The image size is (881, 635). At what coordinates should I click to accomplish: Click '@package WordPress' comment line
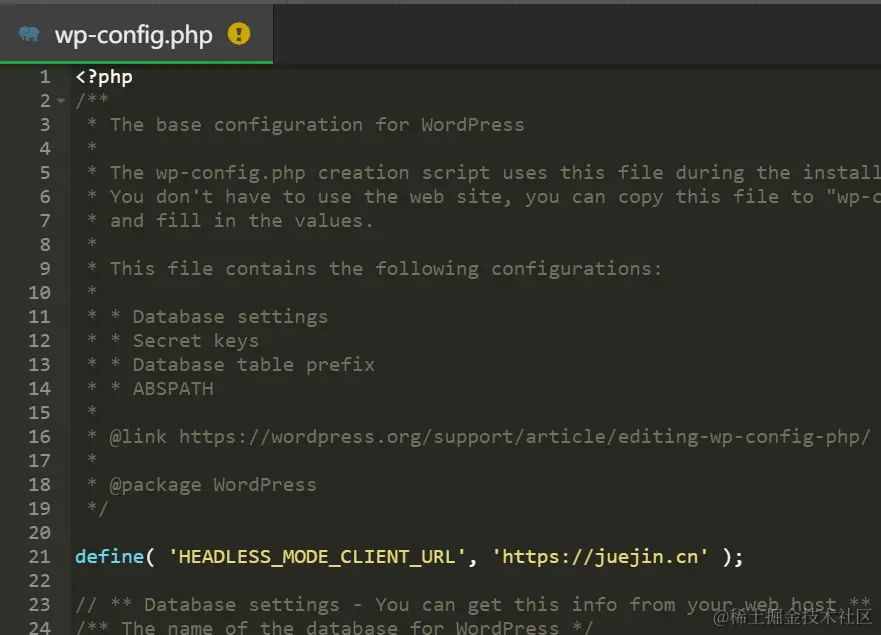click(x=213, y=485)
